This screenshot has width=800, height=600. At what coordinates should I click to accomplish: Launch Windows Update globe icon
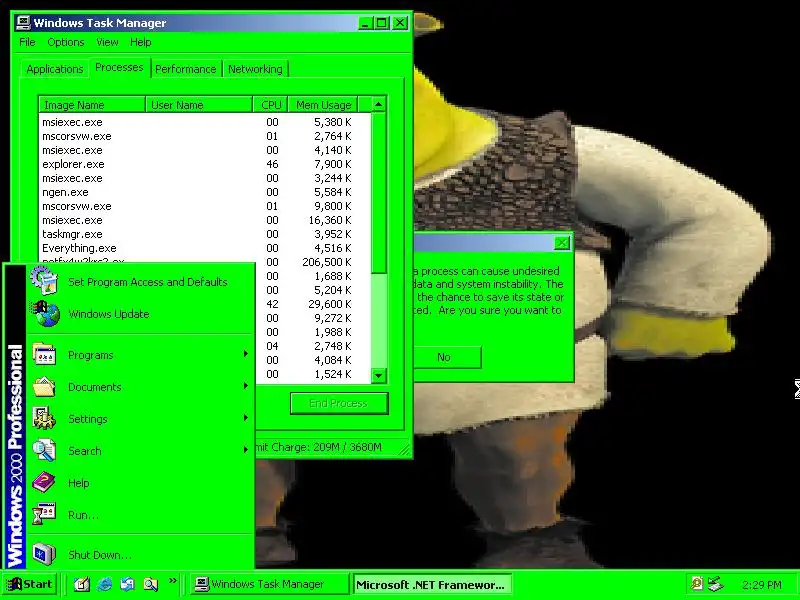click(45, 313)
